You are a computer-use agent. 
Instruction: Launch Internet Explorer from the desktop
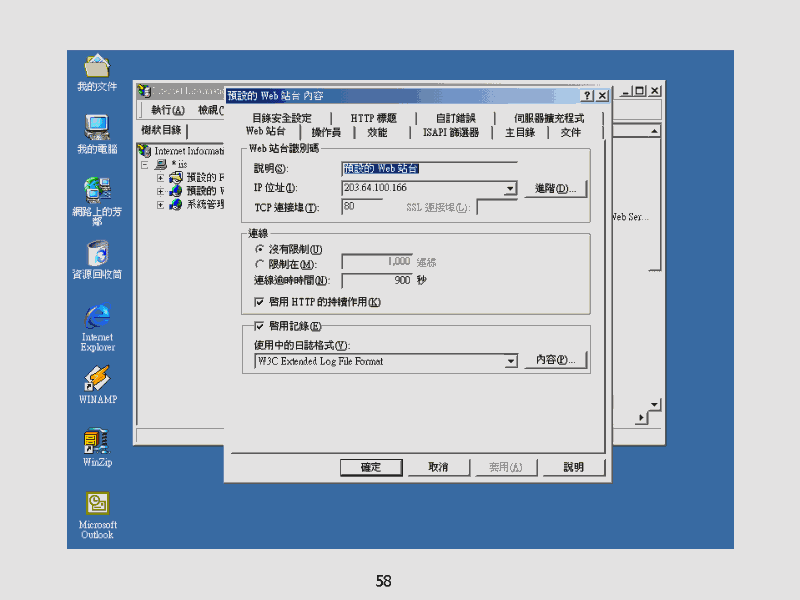tap(97, 317)
